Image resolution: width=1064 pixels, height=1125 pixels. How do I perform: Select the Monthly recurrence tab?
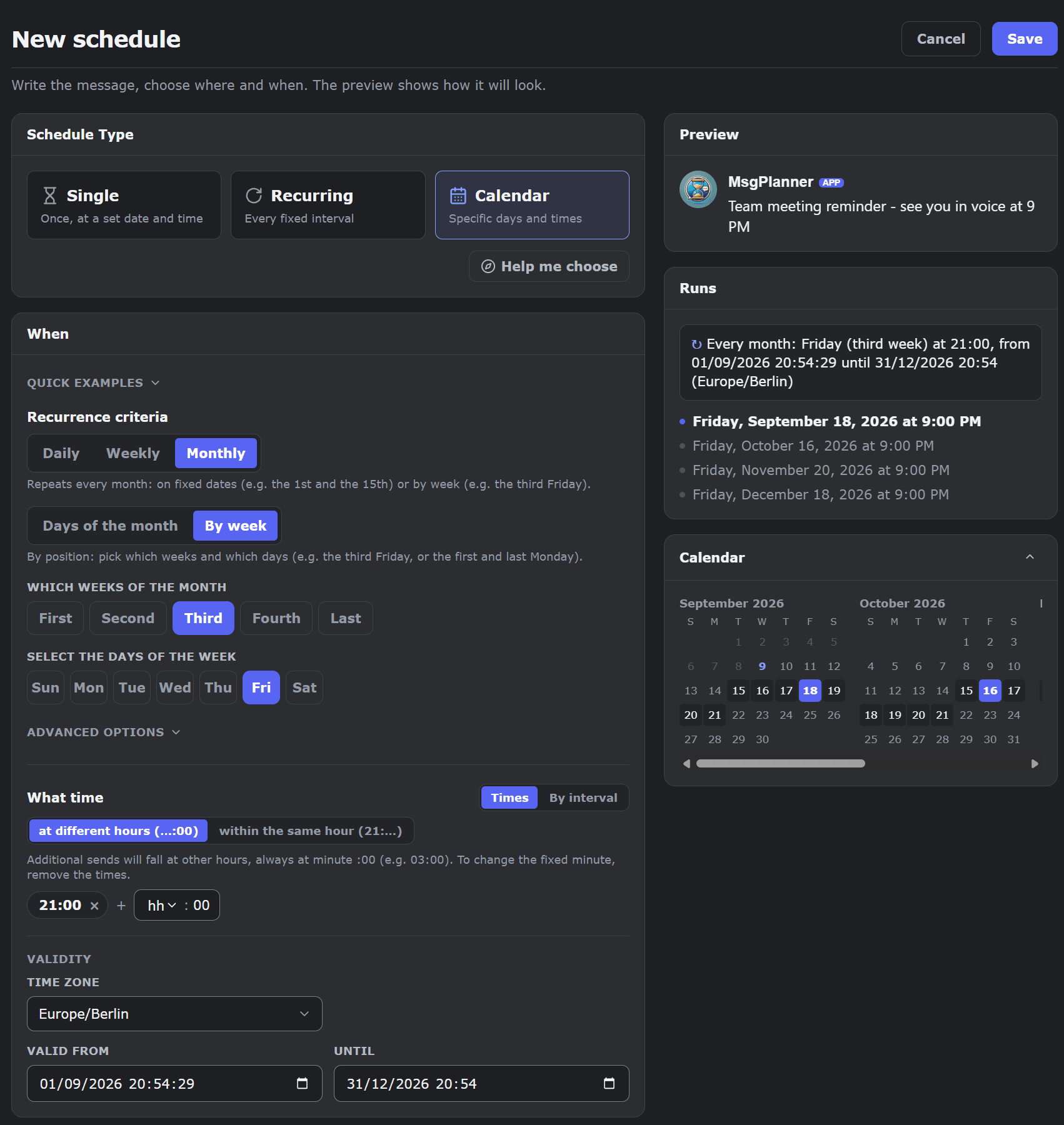click(x=216, y=453)
